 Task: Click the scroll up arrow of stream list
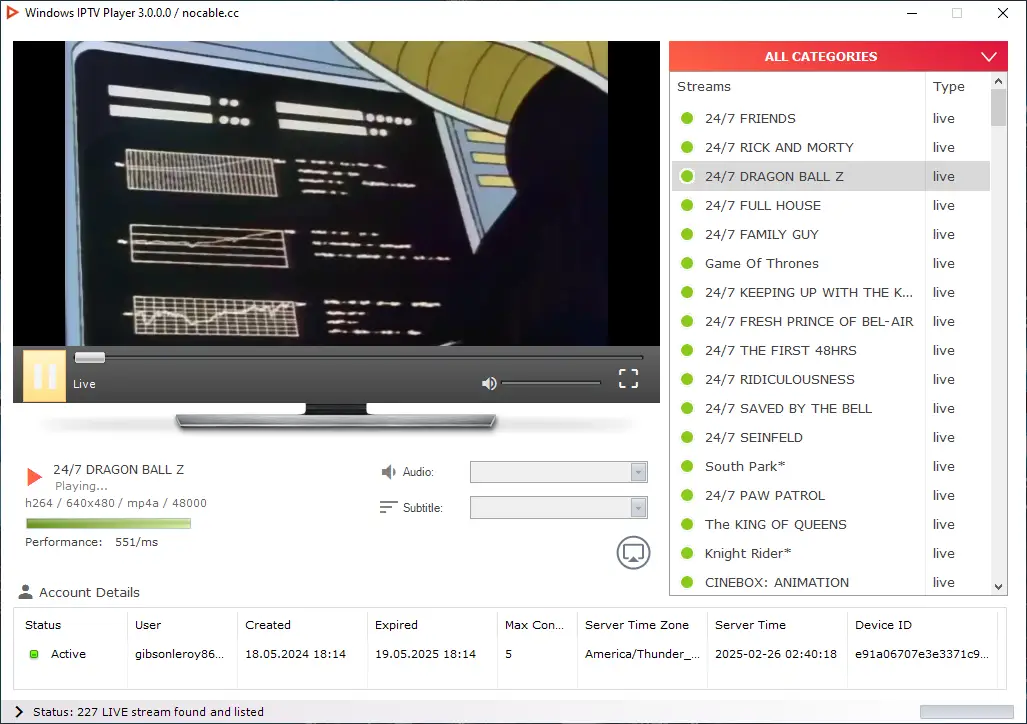point(998,81)
